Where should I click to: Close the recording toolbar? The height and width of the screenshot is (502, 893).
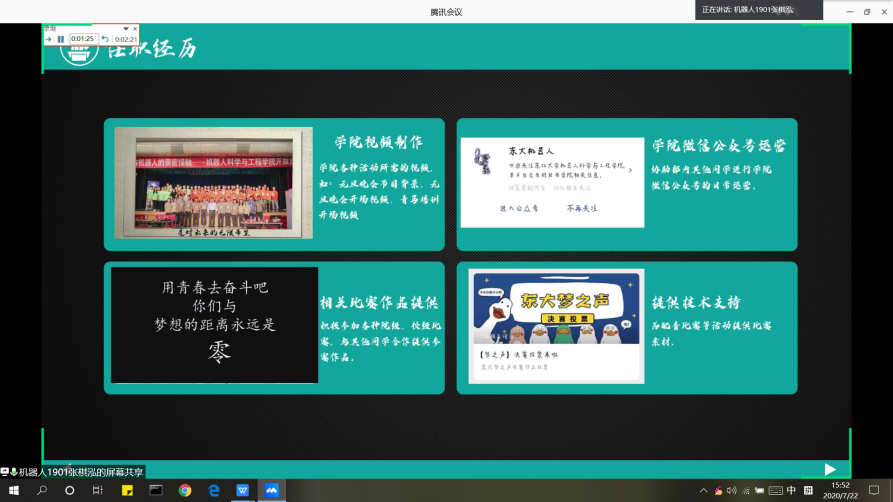pyautogui.click(x=135, y=29)
